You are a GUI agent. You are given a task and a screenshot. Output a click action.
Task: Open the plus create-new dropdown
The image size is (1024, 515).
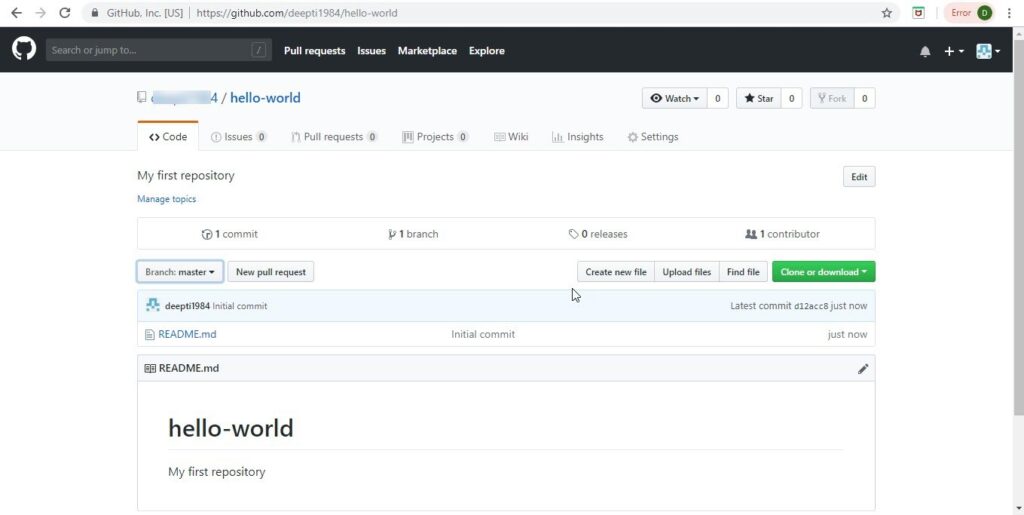(953, 51)
